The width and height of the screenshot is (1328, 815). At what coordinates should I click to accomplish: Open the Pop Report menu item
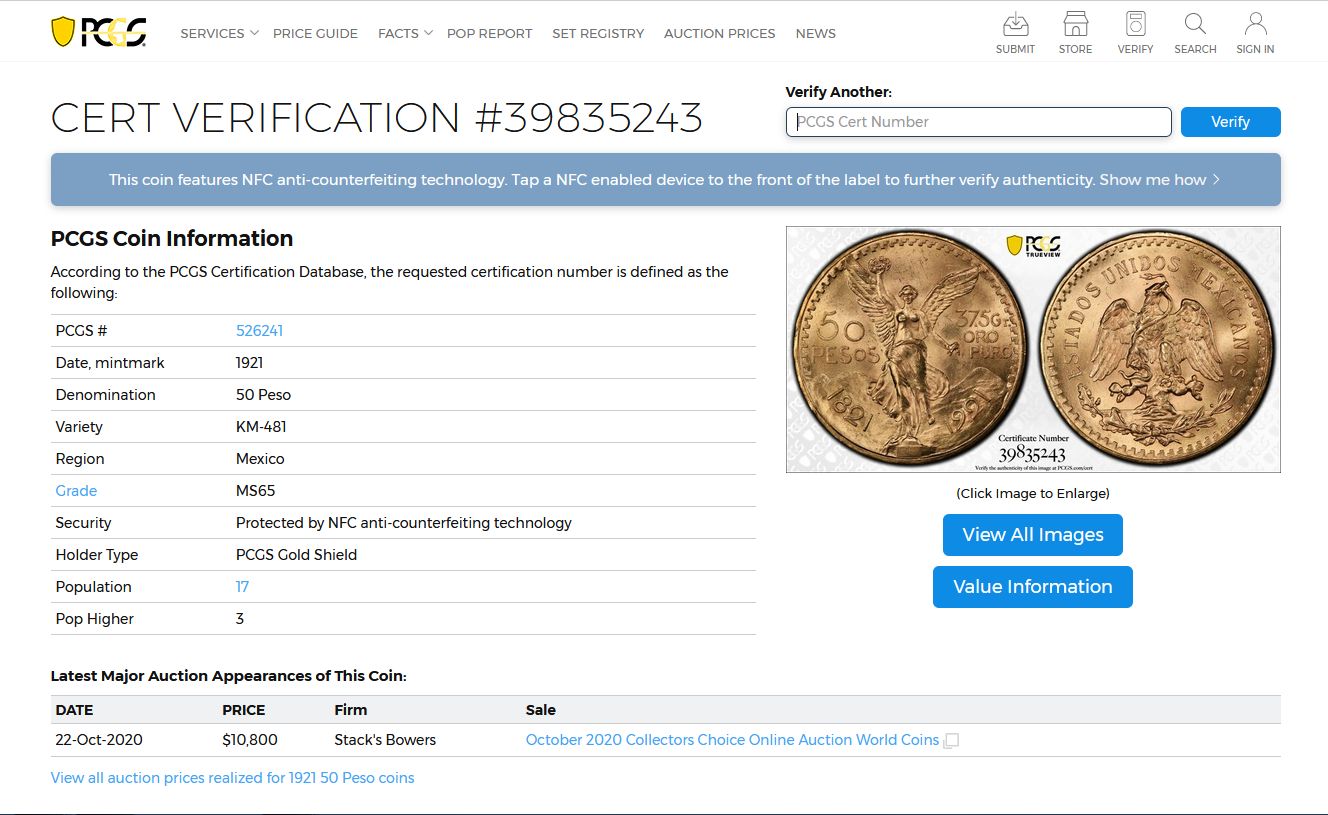489,33
